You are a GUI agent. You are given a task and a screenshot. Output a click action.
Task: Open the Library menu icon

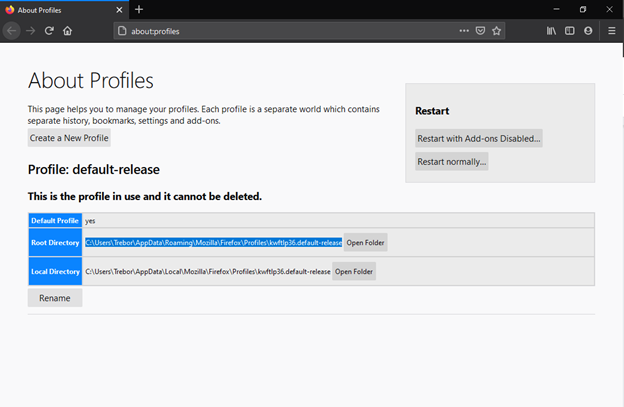click(551, 31)
